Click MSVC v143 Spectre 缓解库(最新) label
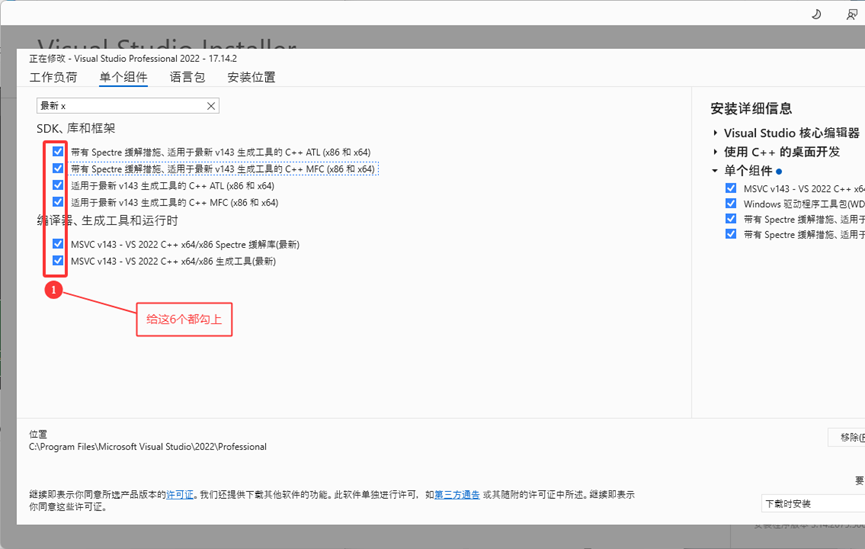 [x=185, y=244]
